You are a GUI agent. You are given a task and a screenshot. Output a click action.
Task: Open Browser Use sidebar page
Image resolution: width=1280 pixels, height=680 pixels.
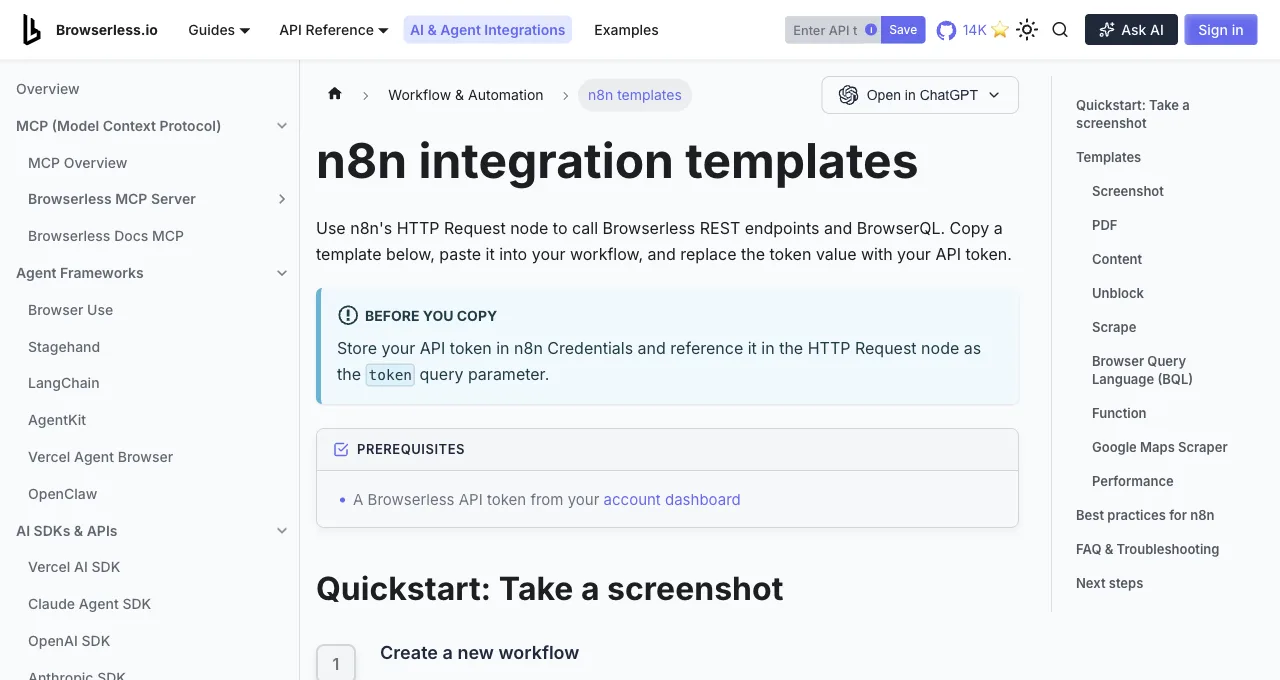(71, 310)
